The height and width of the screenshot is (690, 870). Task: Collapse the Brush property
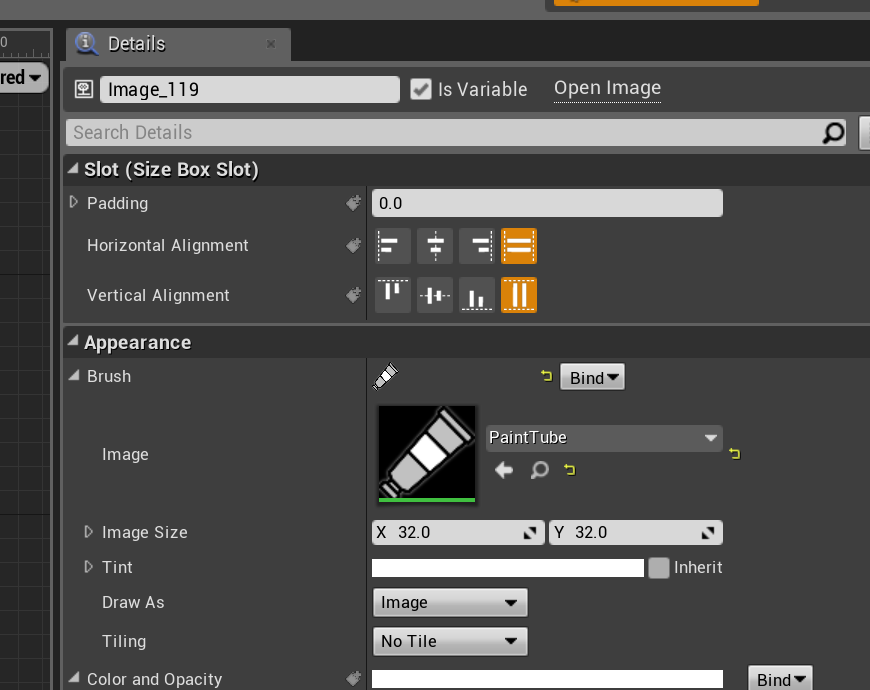pyautogui.click(x=74, y=376)
